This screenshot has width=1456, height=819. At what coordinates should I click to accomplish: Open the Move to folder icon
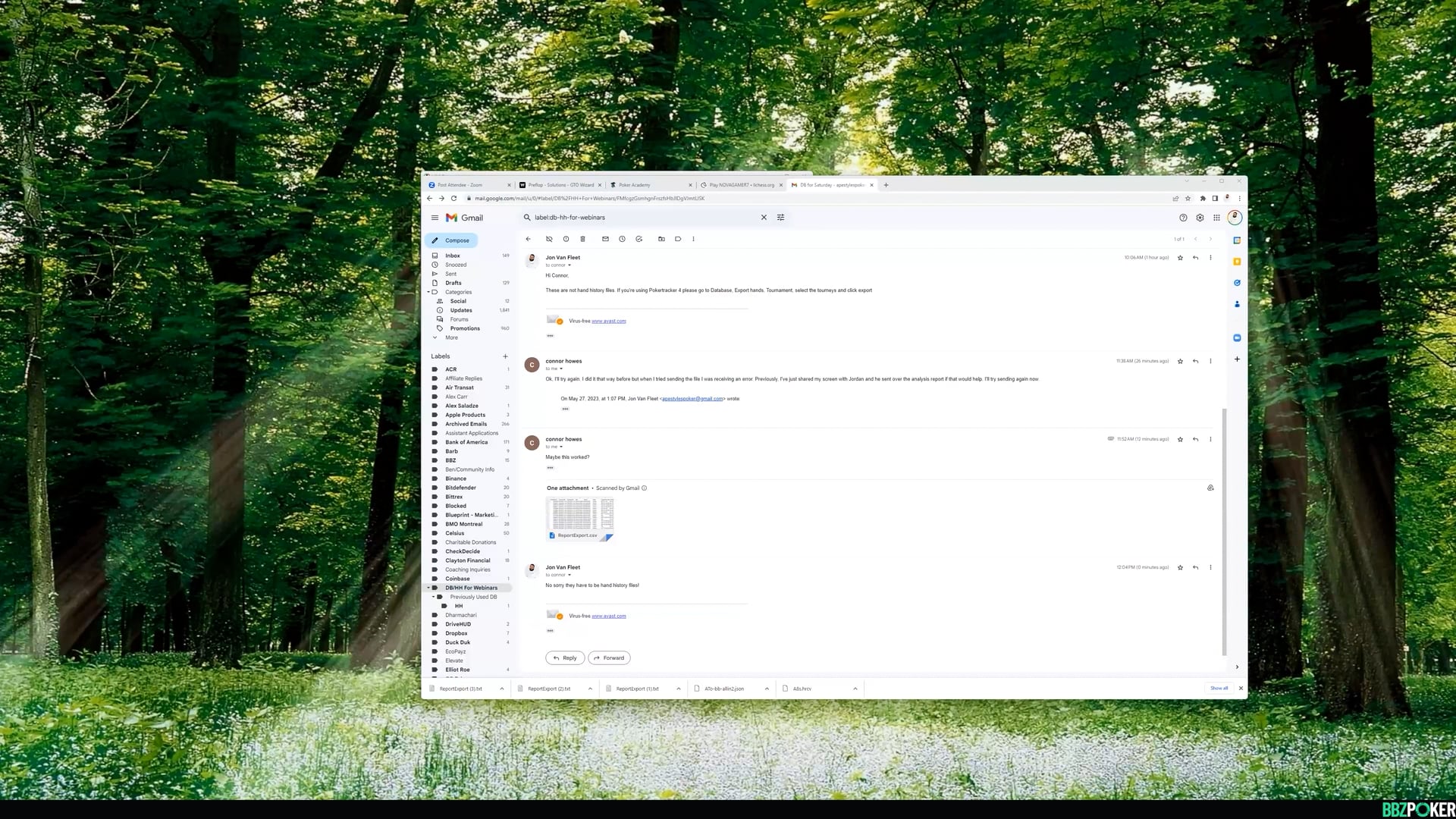pyautogui.click(x=661, y=239)
